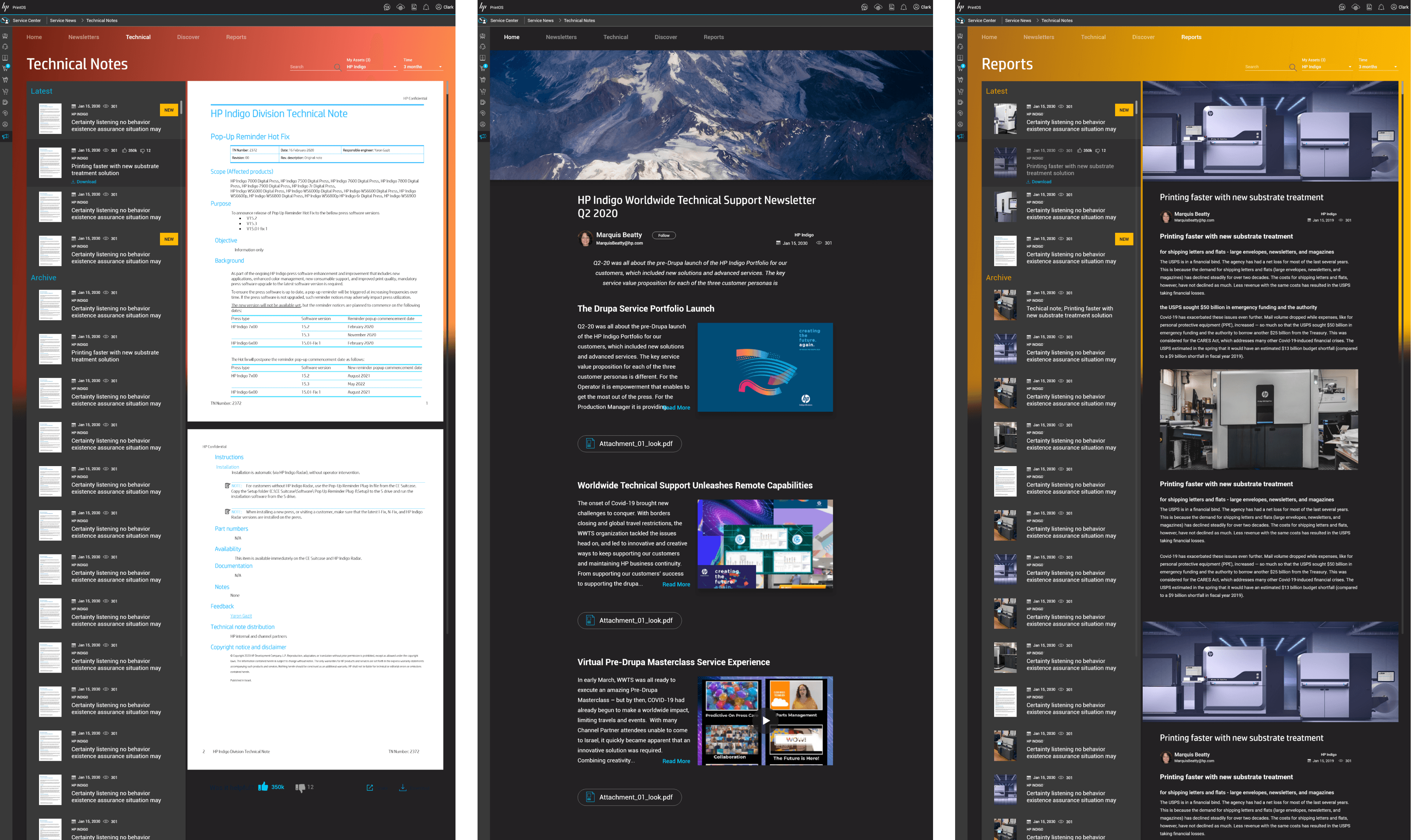Click thumbs-up 350k icon below the technical note document
Image resolution: width=1411 pixels, height=840 pixels.
263,787
